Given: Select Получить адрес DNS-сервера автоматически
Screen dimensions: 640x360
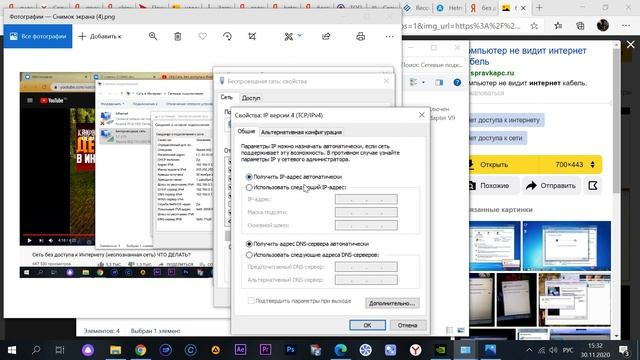Looking at the screenshot, I should point(307,244).
